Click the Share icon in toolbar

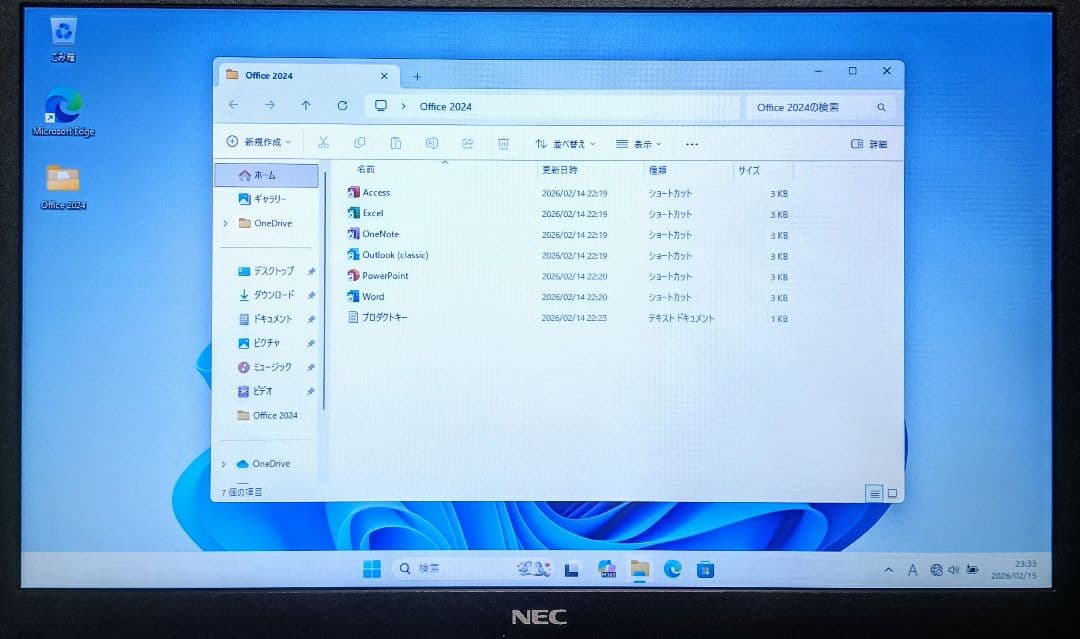coord(468,143)
